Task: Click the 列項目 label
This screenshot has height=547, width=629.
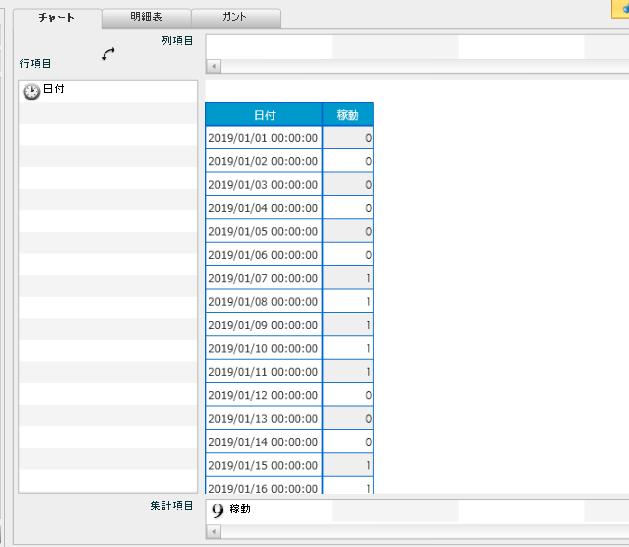Action: tap(177, 41)
